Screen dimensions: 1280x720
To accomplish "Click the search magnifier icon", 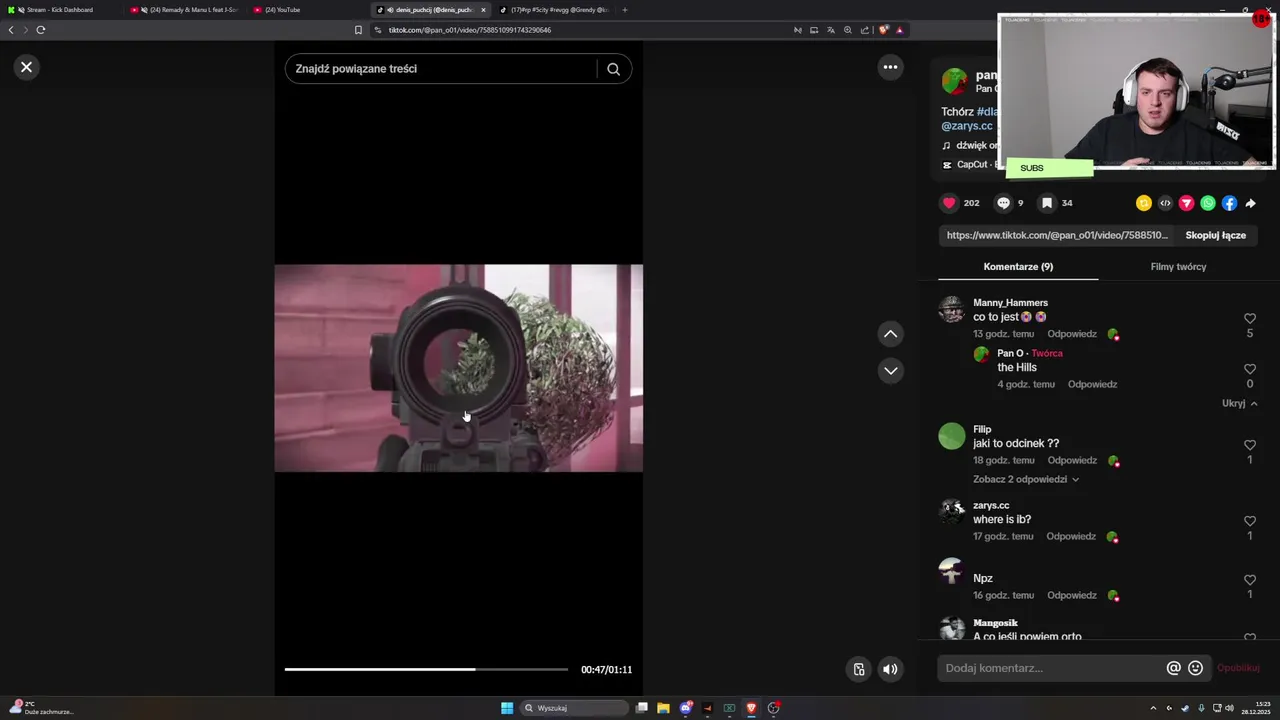I will 613,69.
